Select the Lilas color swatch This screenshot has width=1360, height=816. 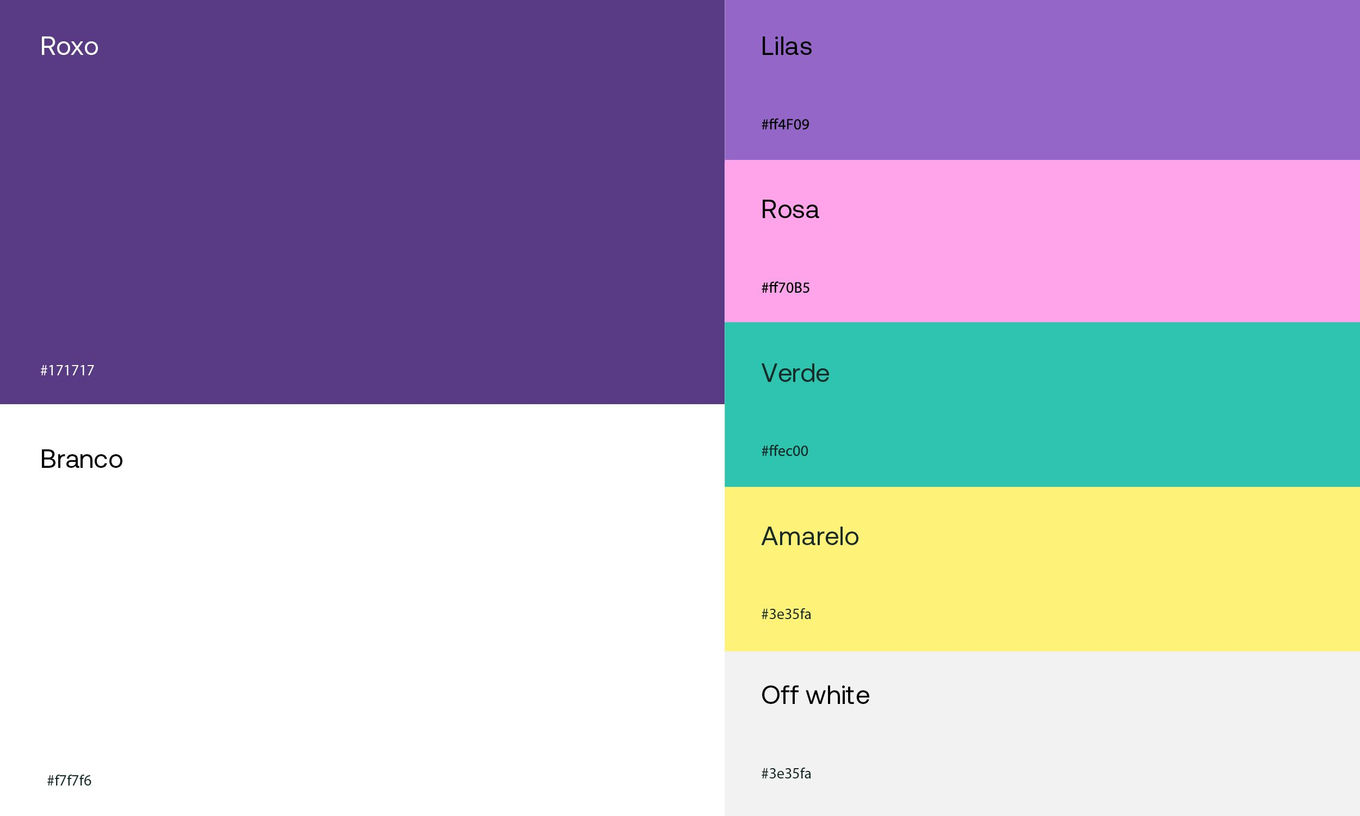pos(1042,80)
